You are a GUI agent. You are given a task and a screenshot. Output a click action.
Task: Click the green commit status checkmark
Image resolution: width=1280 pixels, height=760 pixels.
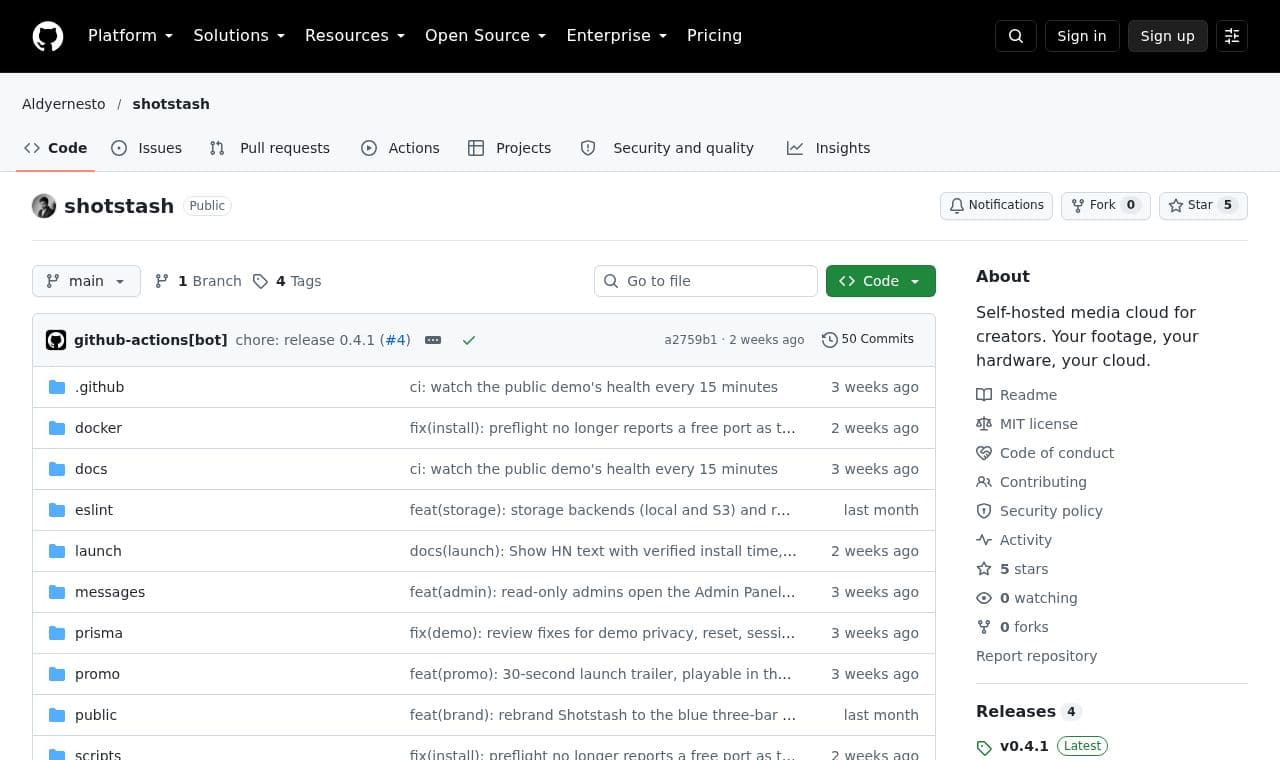469,340
